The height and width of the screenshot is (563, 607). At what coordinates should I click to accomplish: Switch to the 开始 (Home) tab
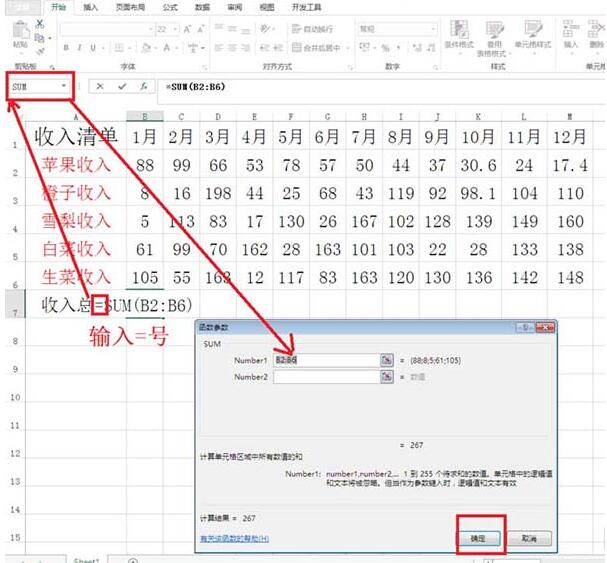(58, 7)
